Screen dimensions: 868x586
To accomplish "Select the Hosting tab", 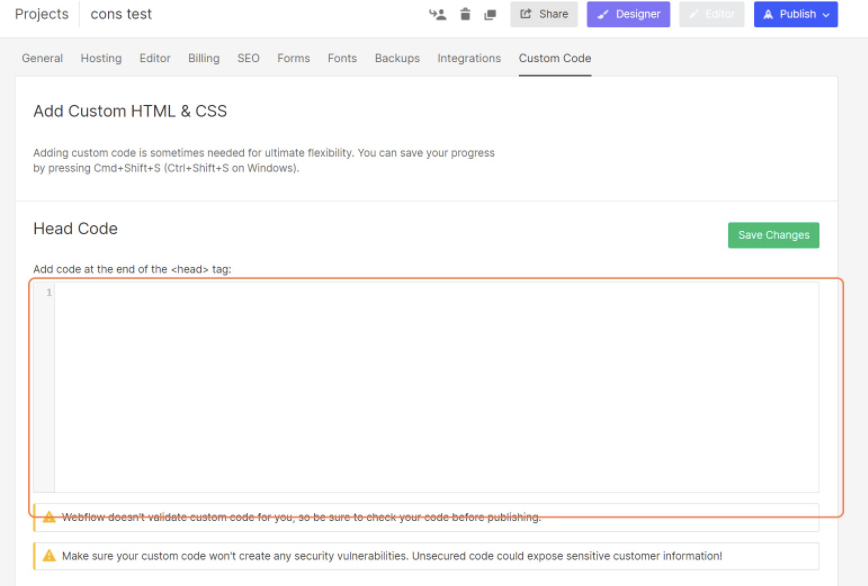I will 101,58.
